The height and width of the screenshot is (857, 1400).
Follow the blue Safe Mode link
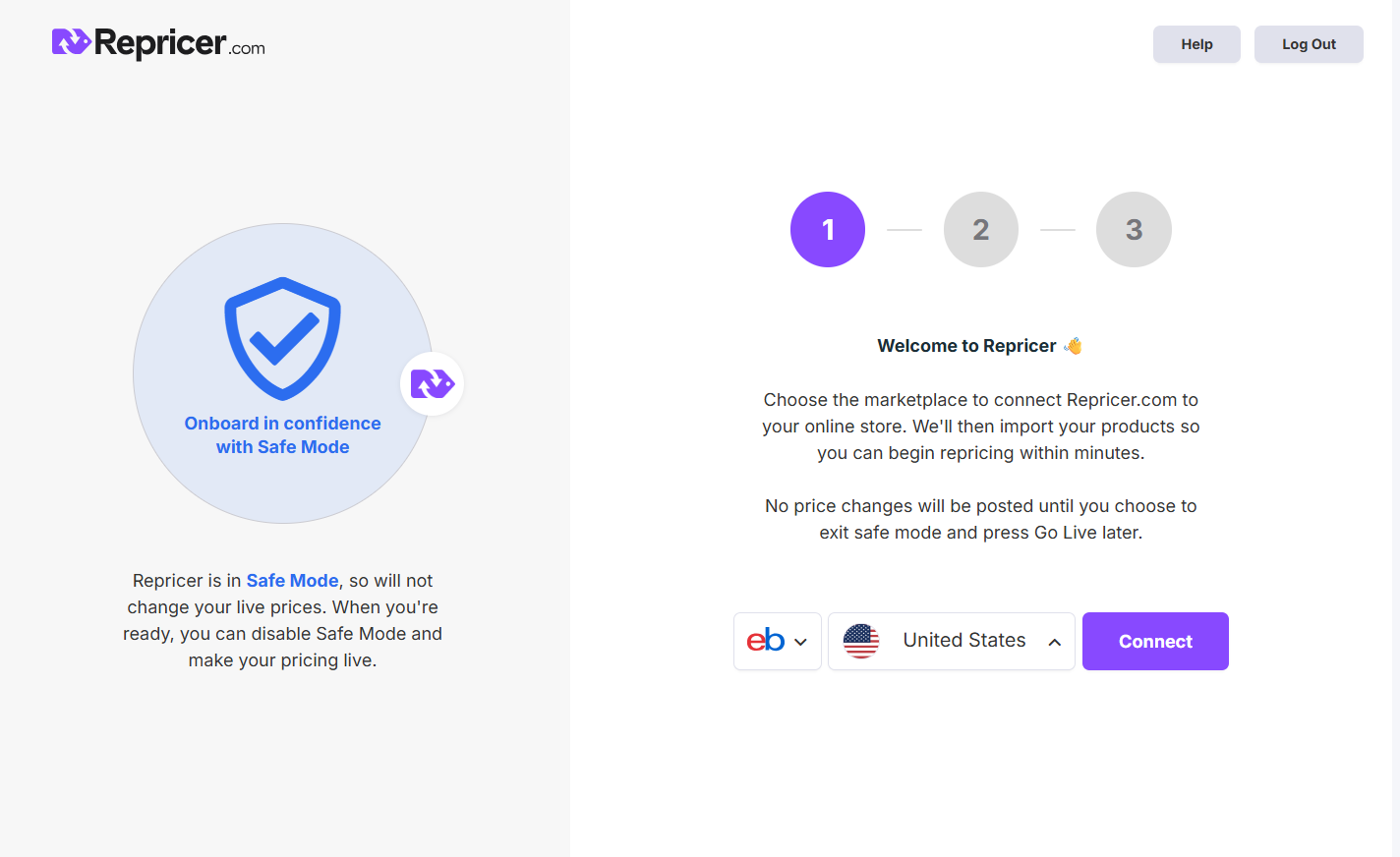292,581
